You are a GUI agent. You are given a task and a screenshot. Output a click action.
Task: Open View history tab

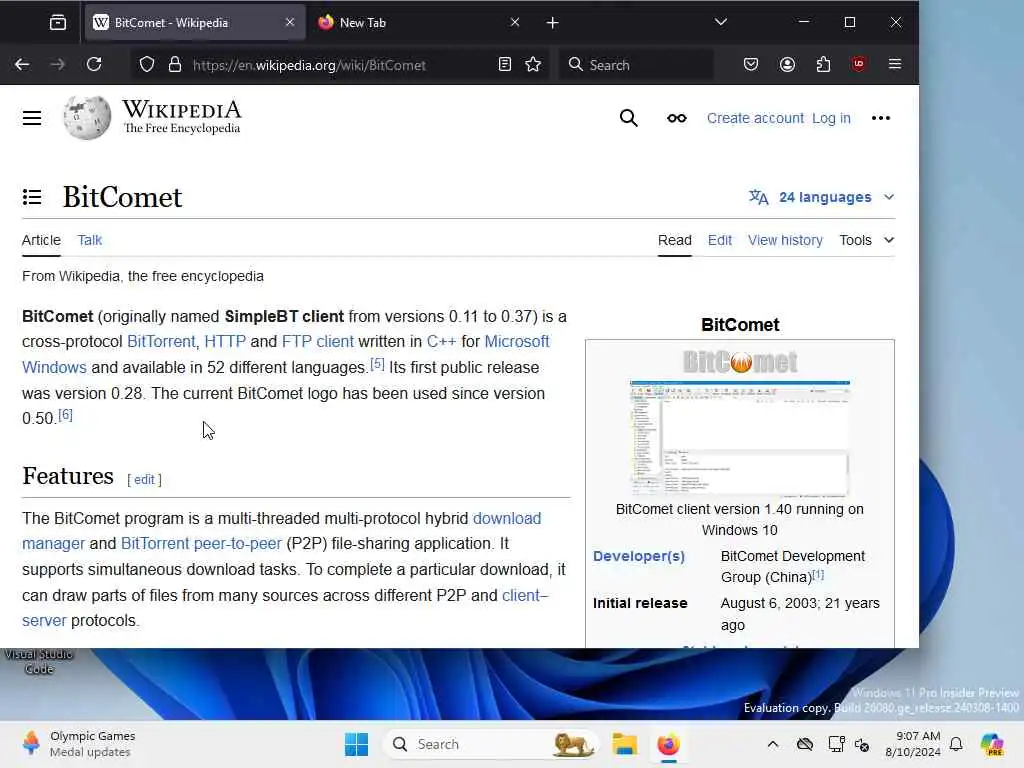[785, 240]
